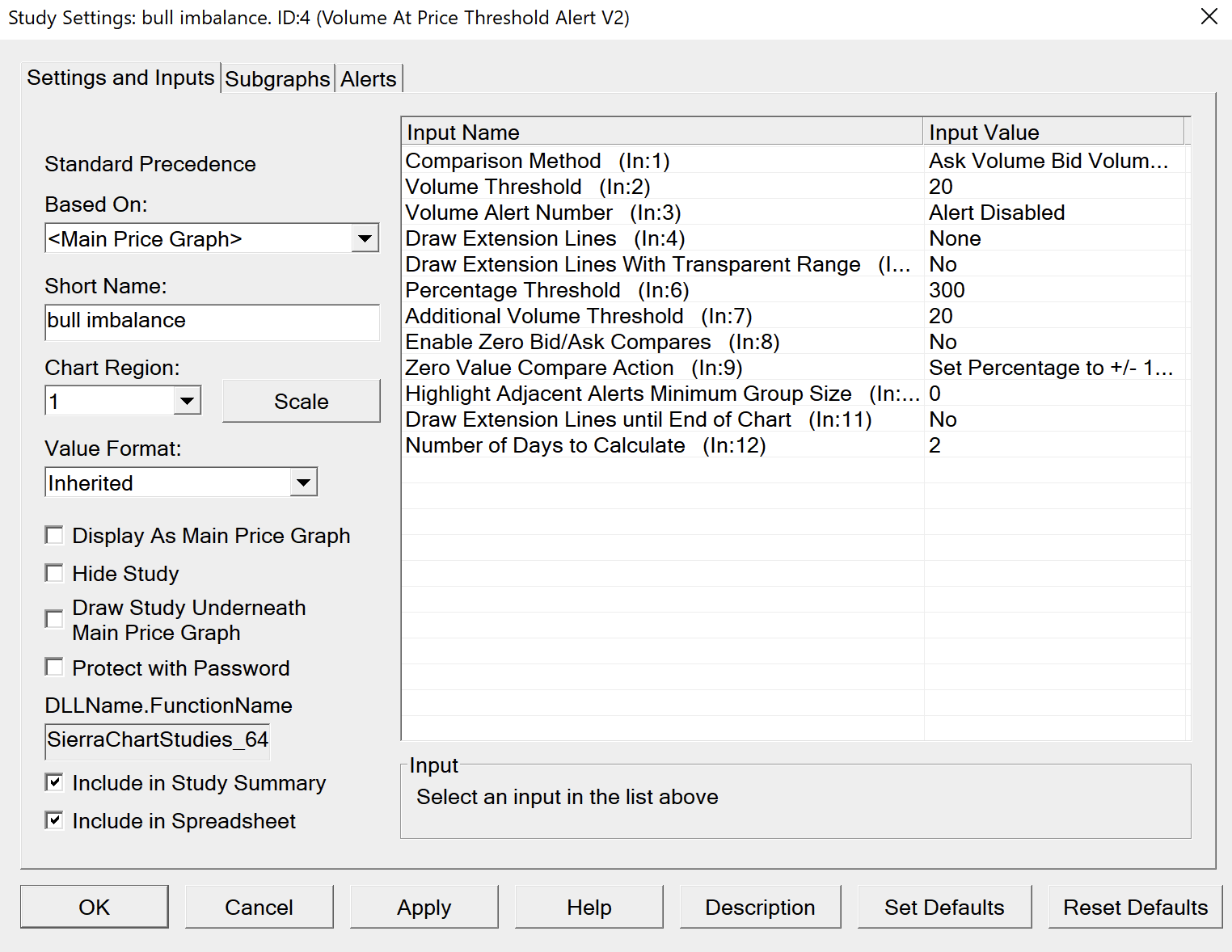Image resolution: width=1232 pixels, height=952 pixels.
Task: Click the Set Defaults button
Action: 943,907
